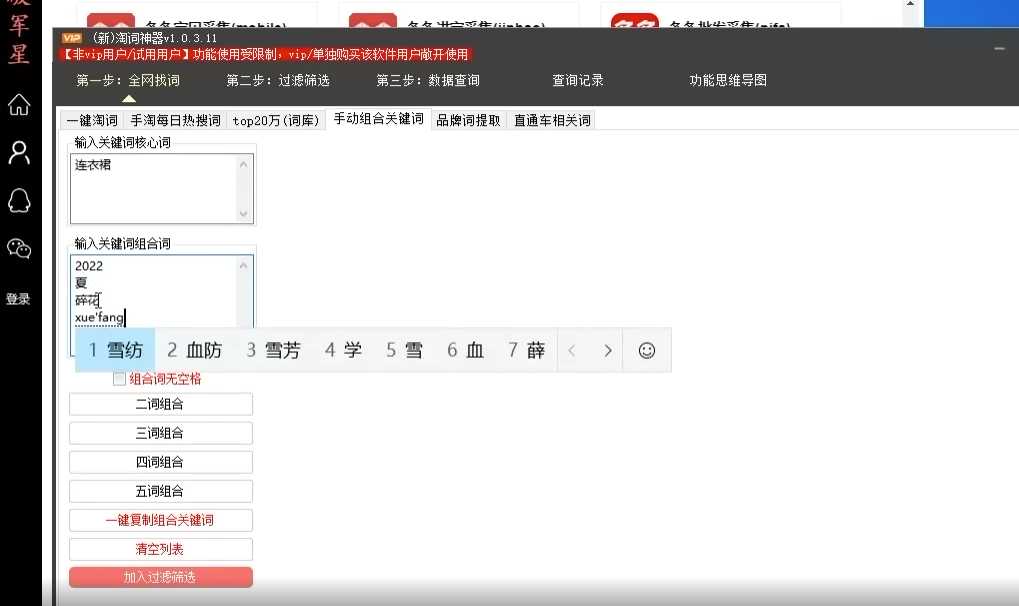Open the home icon in left sidebar
The height and width of the screenshot is (606, 1019).
coord(19,104)
